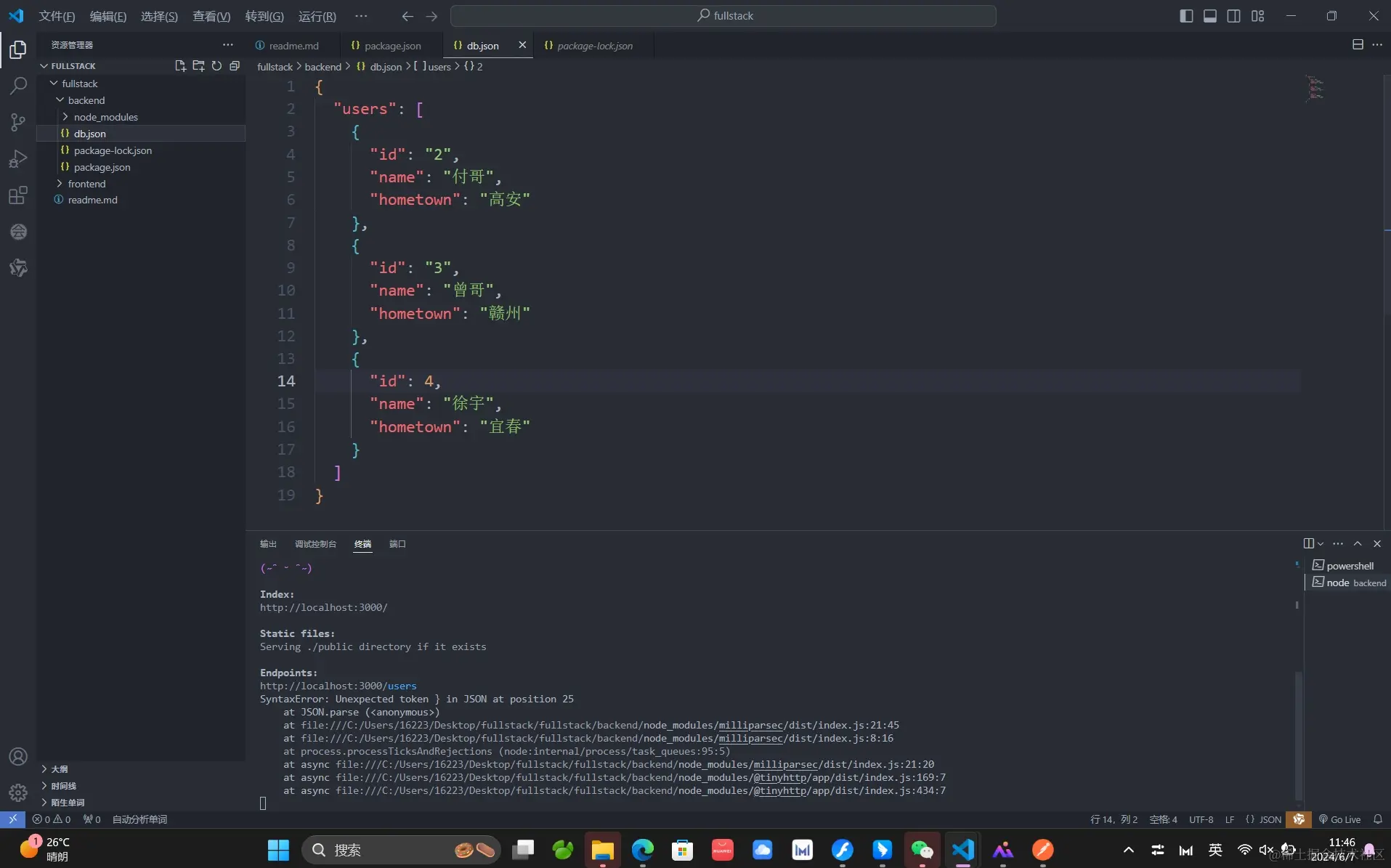Change UTF-8 encoding in status bar
The height and width of the screenshot is (868, 1391).
1201,819
